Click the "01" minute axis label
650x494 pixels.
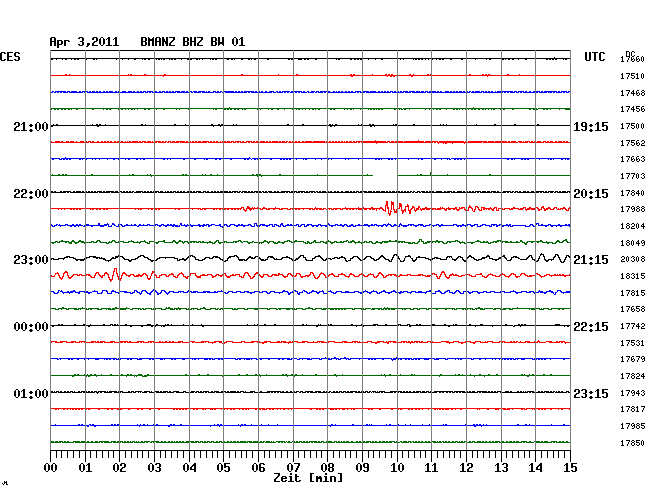[x=85, y=468]
